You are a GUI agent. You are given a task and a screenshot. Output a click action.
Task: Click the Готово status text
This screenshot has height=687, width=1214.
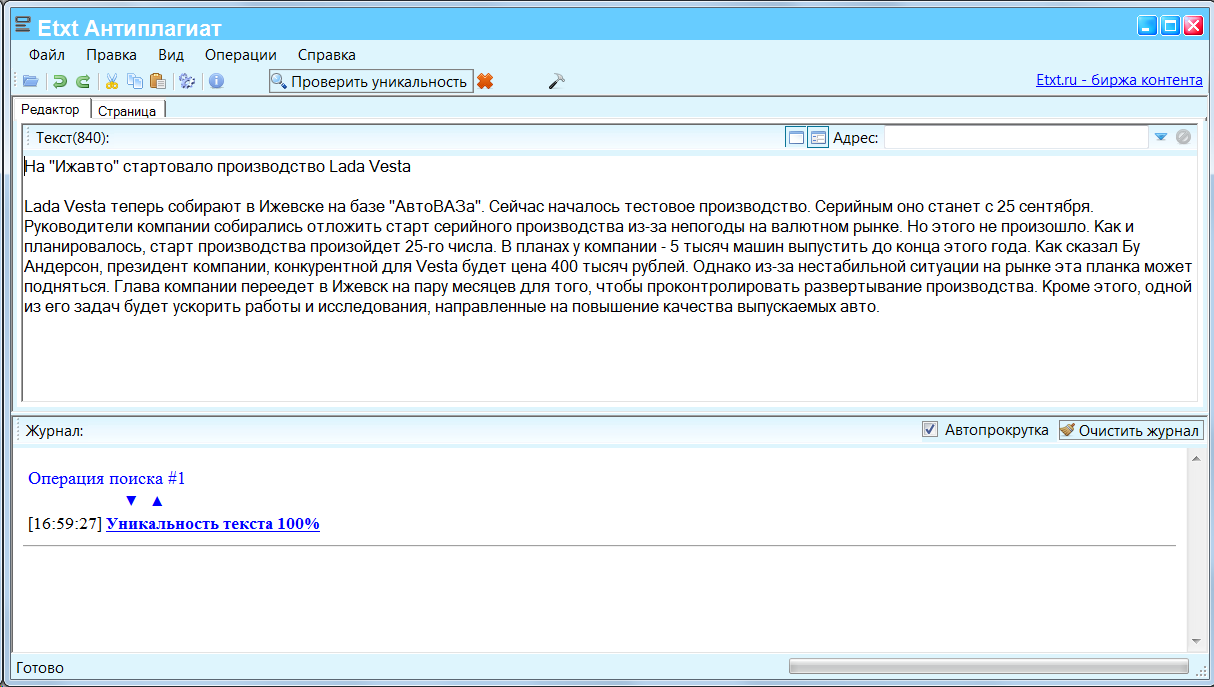[x=40, y=667]
